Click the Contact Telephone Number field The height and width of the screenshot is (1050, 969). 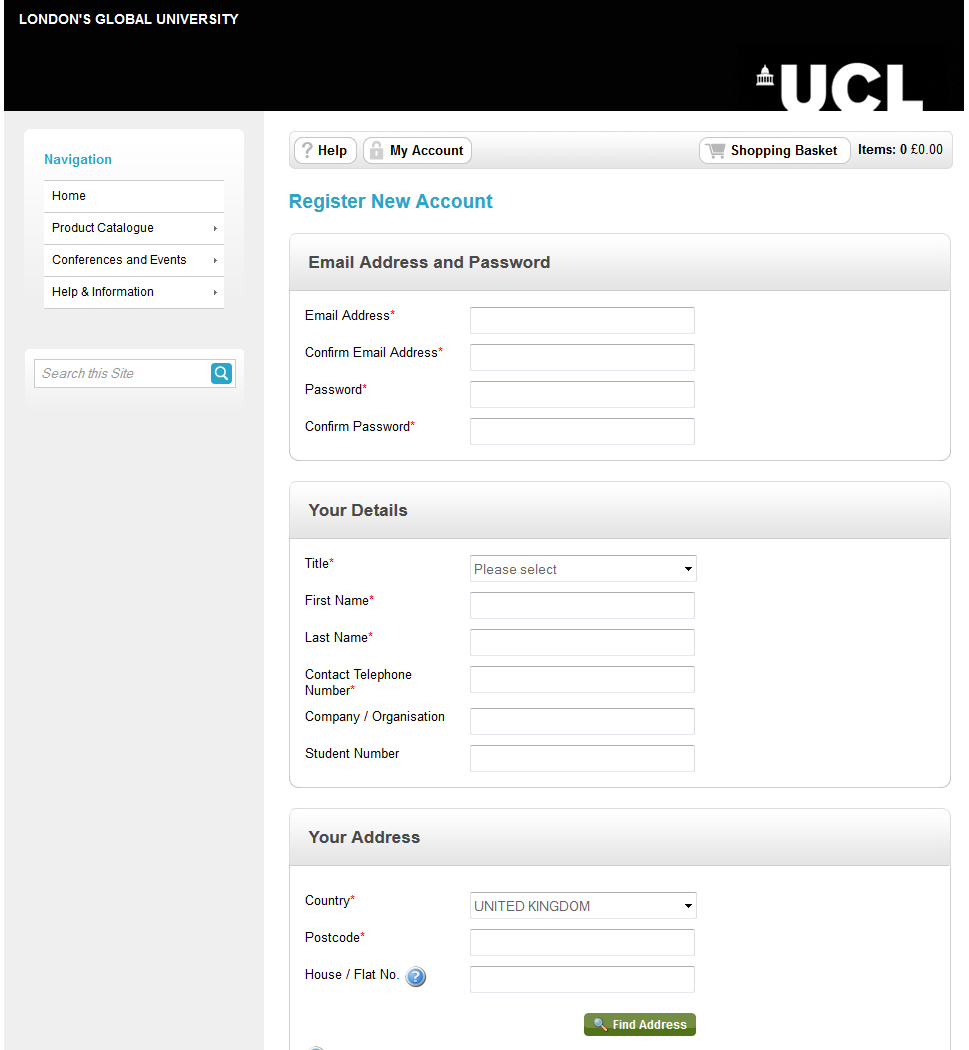tap(582, 679)
